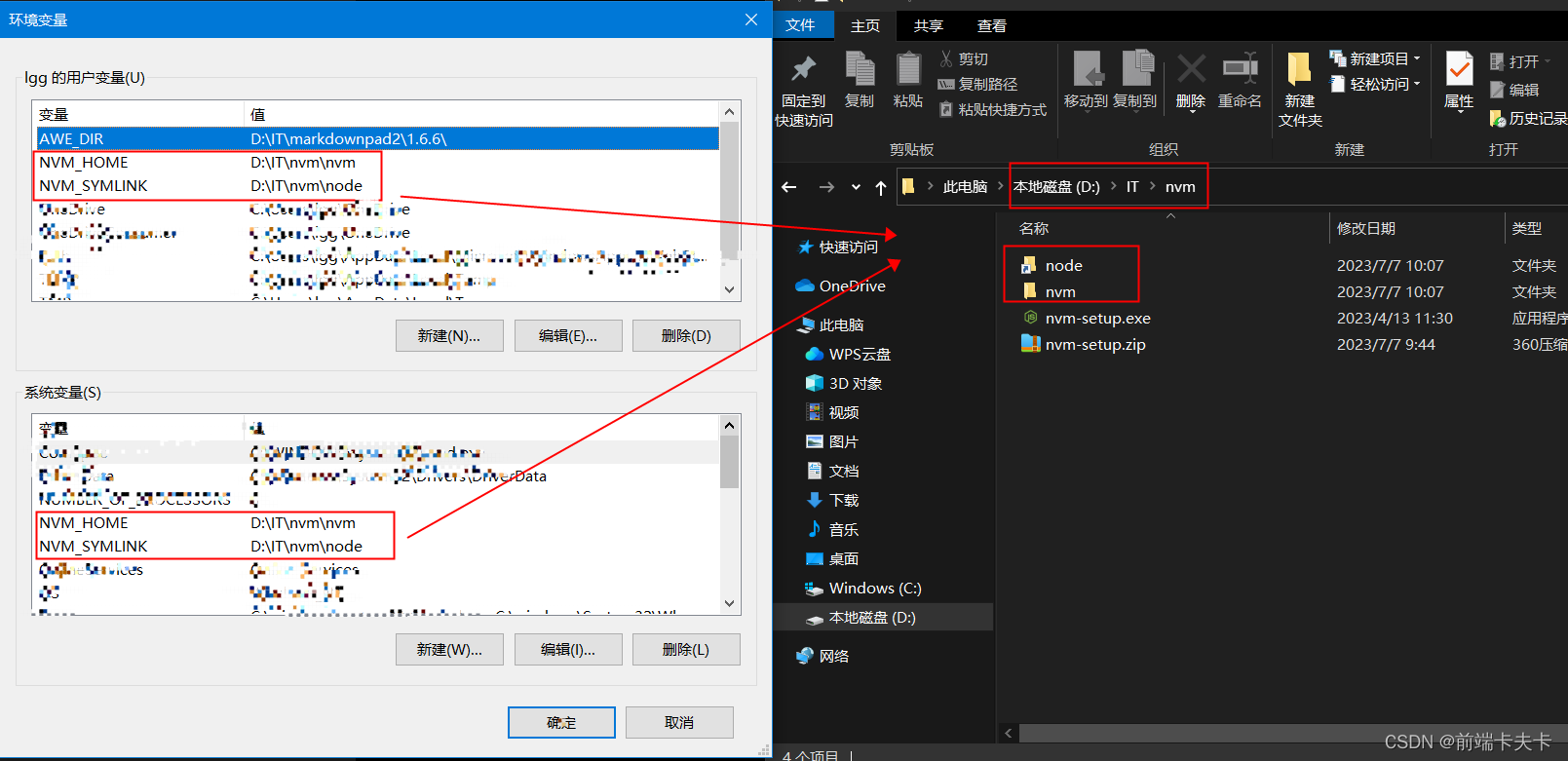This screenshot has width=1568, height=761.
Task: Expand New item dropdown
Action: pos(1417,58)
